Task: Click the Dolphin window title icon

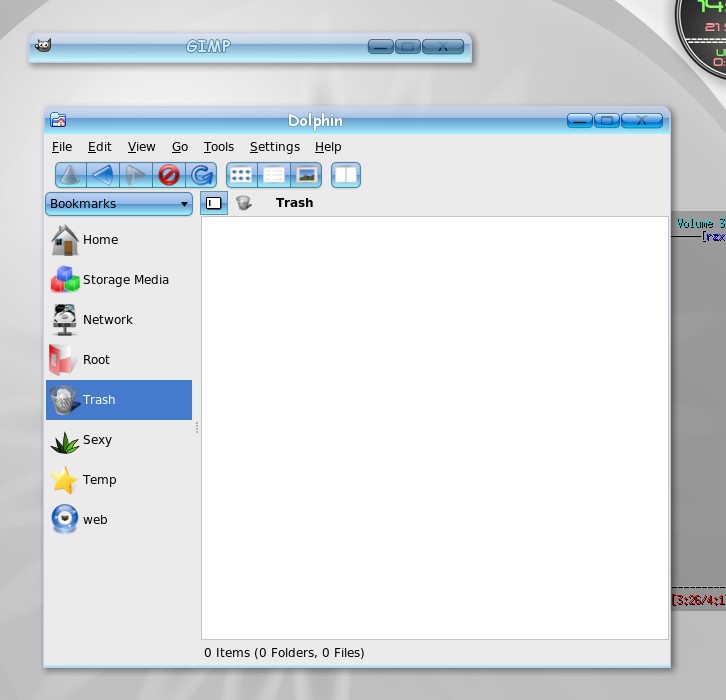Action: coord(58,120)
